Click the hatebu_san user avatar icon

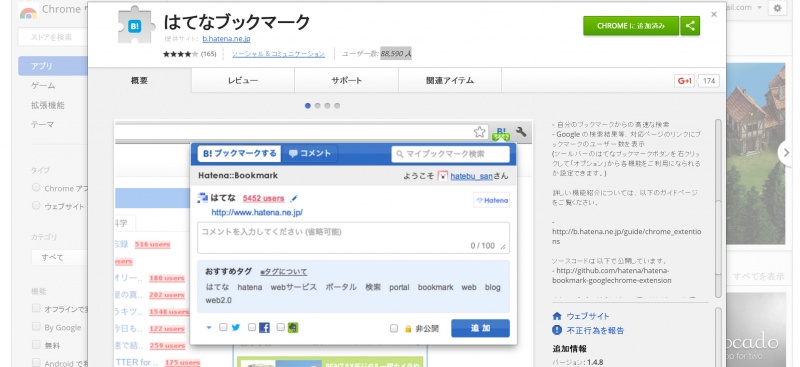pos(443,176)
